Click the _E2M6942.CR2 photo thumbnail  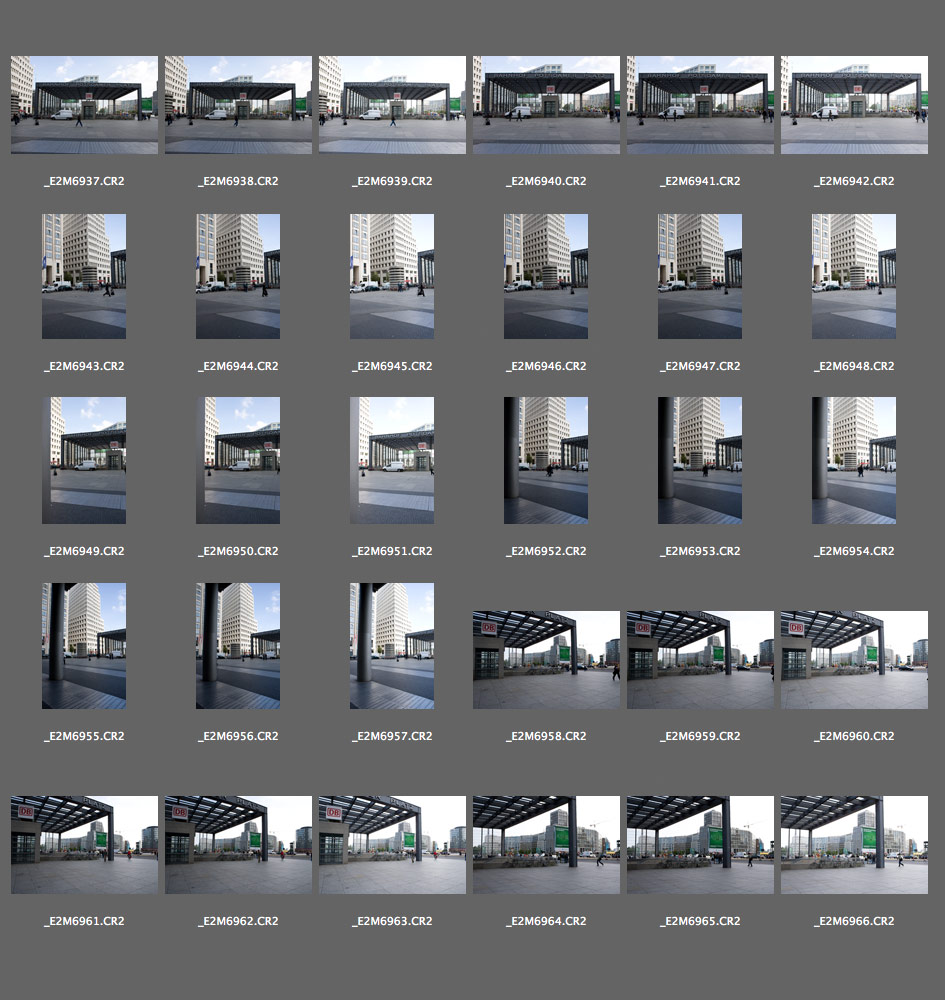coord(854,104)
